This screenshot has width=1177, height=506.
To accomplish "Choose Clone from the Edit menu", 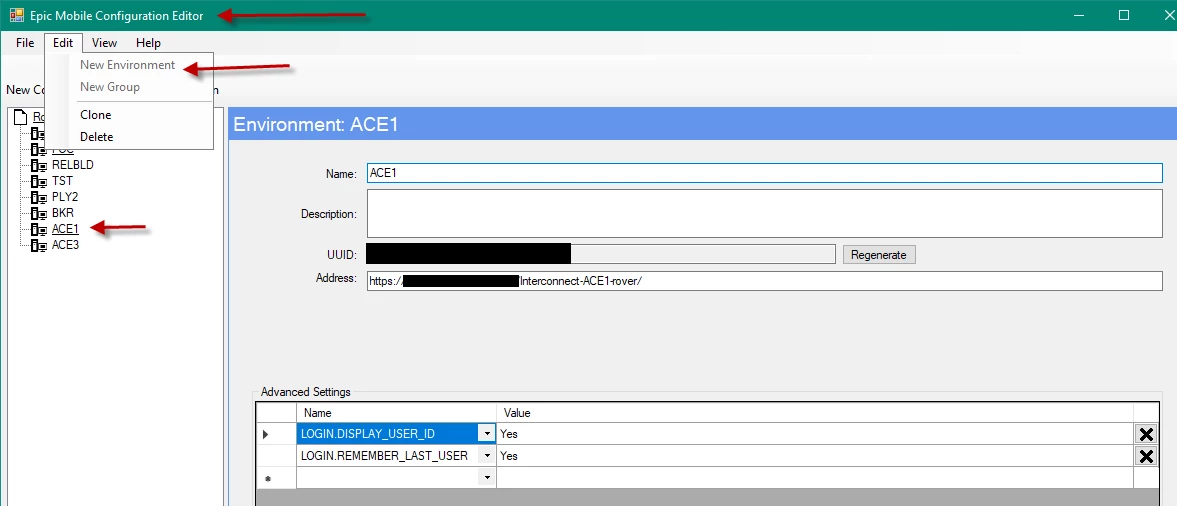I will [95, 115].
